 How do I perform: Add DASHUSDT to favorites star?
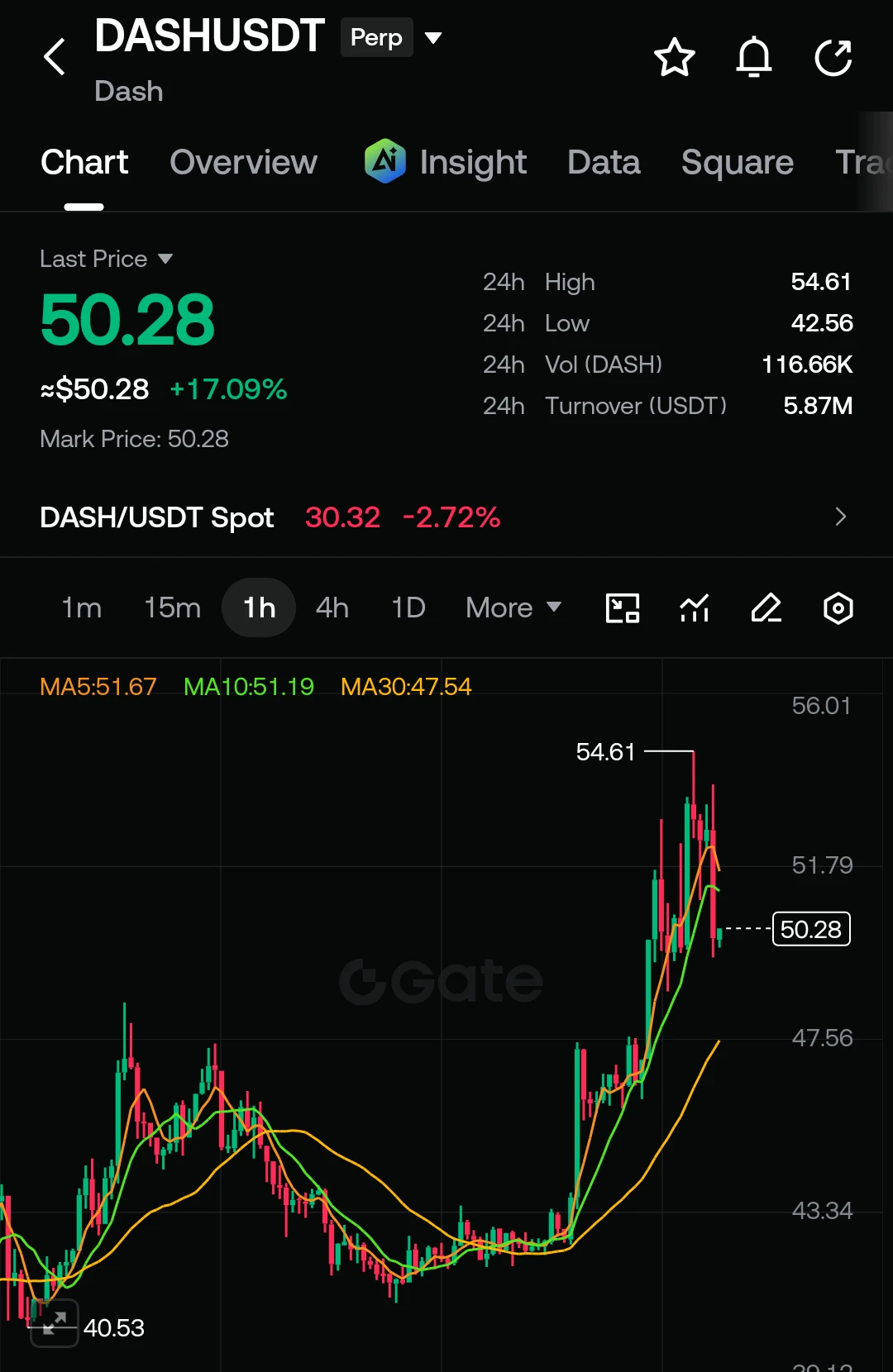pyautogui.click(x=675, y=58)
